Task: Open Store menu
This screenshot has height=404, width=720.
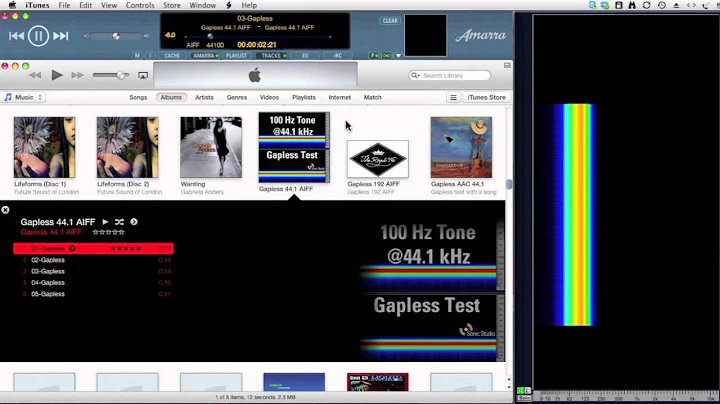Action: 172,5
